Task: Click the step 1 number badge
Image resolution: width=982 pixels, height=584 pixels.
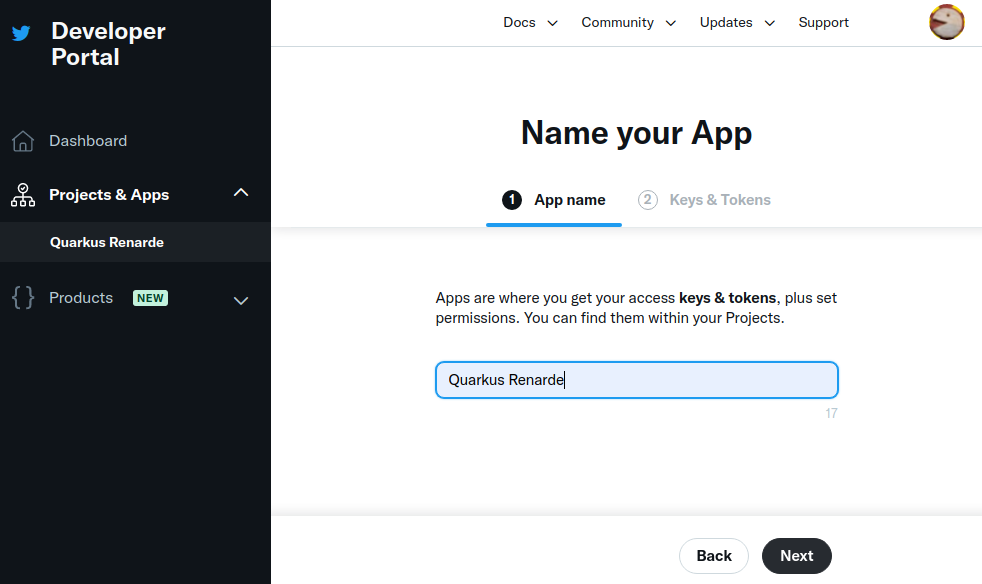Action: coord(512,200)
